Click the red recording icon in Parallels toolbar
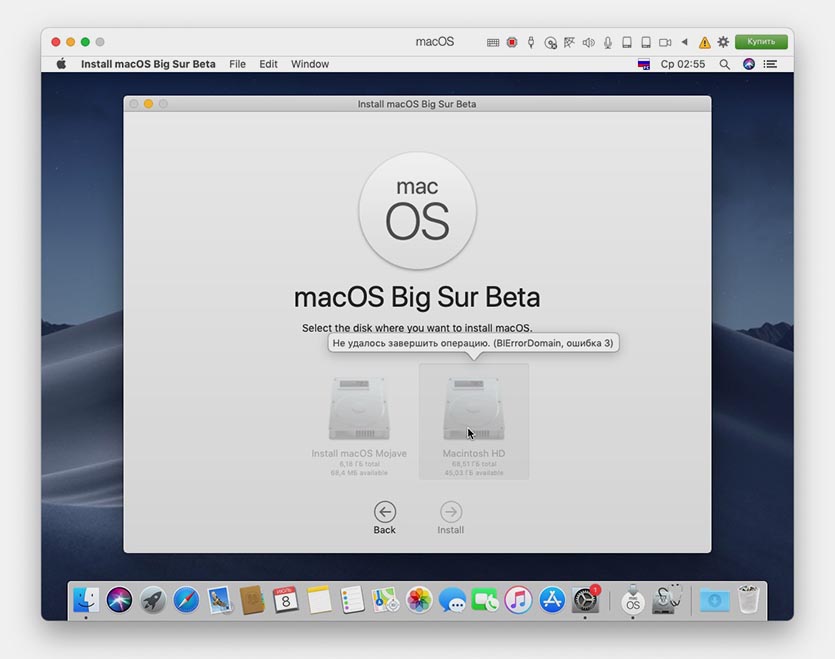The width and height of the screenshot is (835, 659). pyautogui.click(x=511, y=42)
